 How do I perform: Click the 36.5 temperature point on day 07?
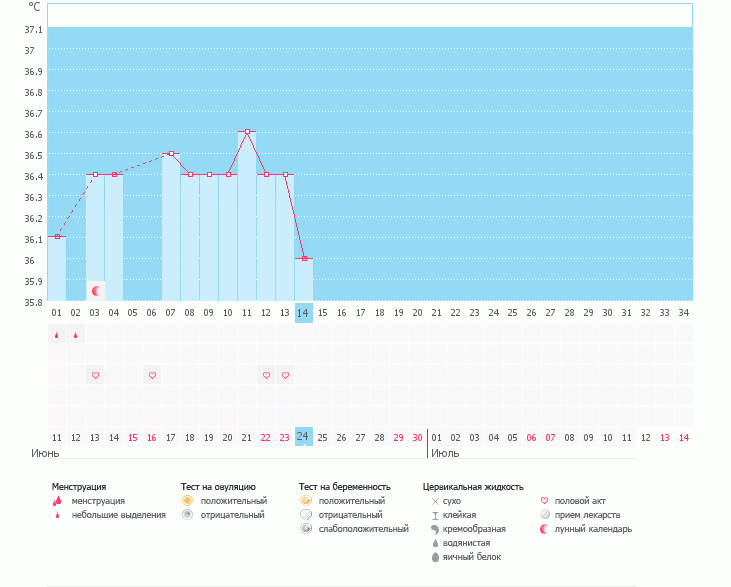[x=171, y=154]
